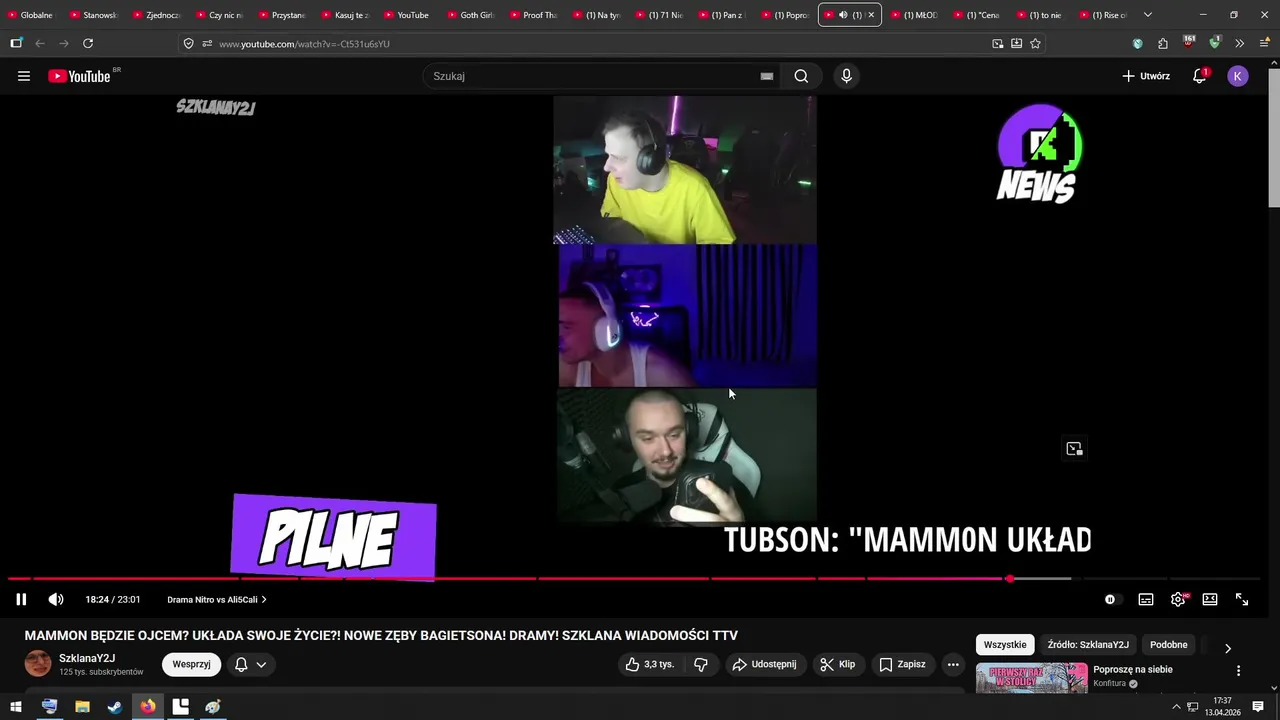The width and height of the screenshot is (1280, 720).
Task: Open the Windows action center
Action: pyautogui.click(x=1258, y=707)
